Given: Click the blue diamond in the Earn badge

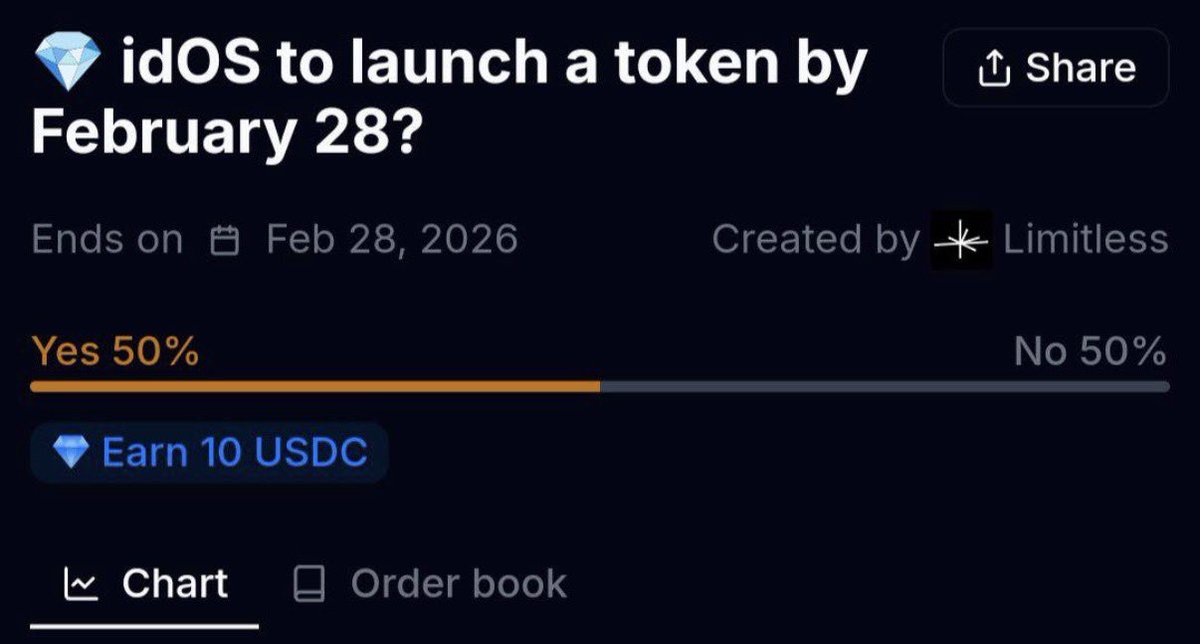Looking at the screenshot, I should coord(70,453).
